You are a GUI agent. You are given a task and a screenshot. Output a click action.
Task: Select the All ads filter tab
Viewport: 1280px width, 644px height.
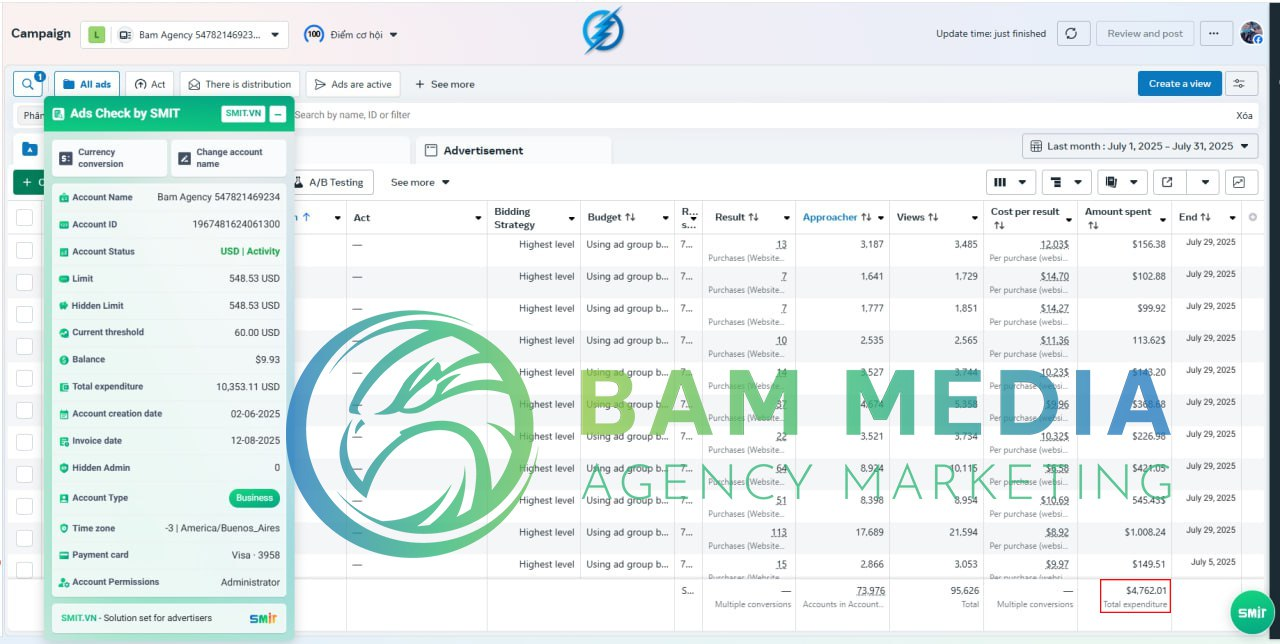(87, 84)
